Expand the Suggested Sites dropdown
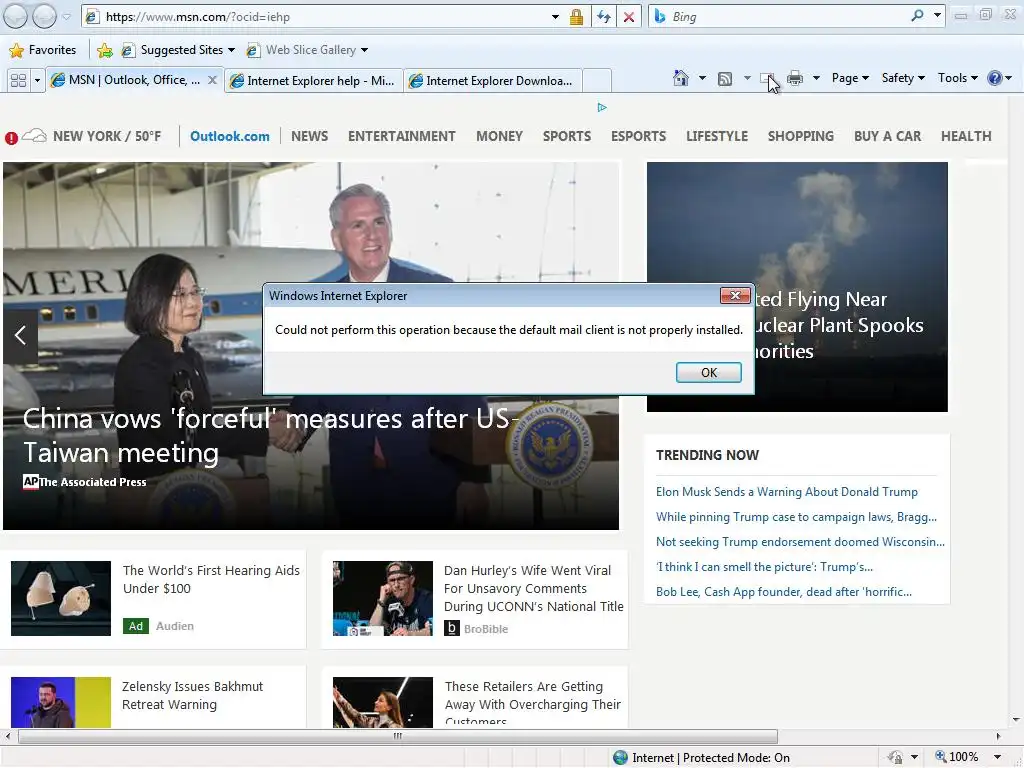This screenshot has height=768, width=1024. tap(231, 50)
